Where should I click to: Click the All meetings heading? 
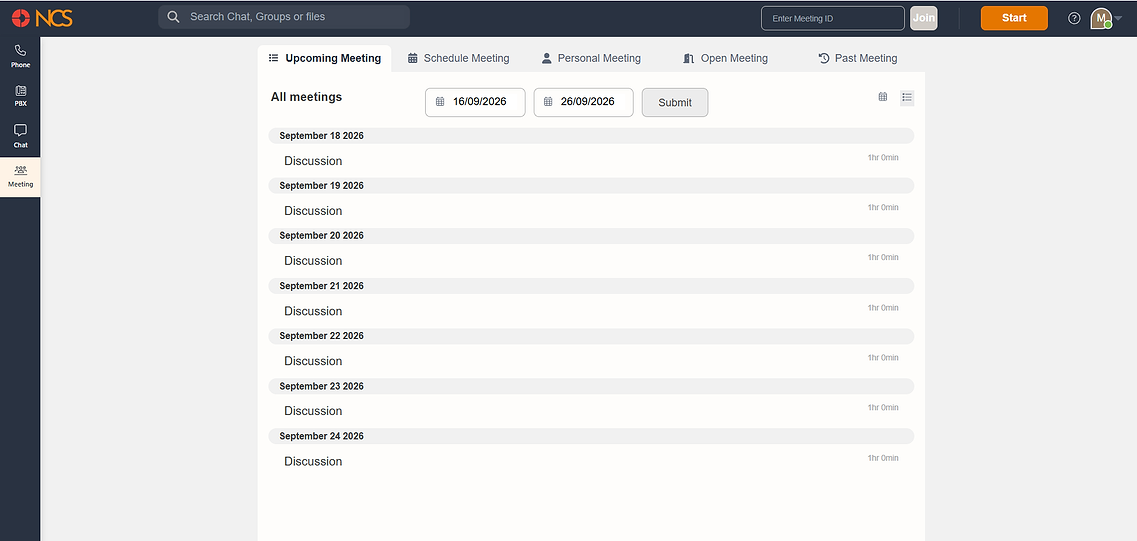[306, 96]
